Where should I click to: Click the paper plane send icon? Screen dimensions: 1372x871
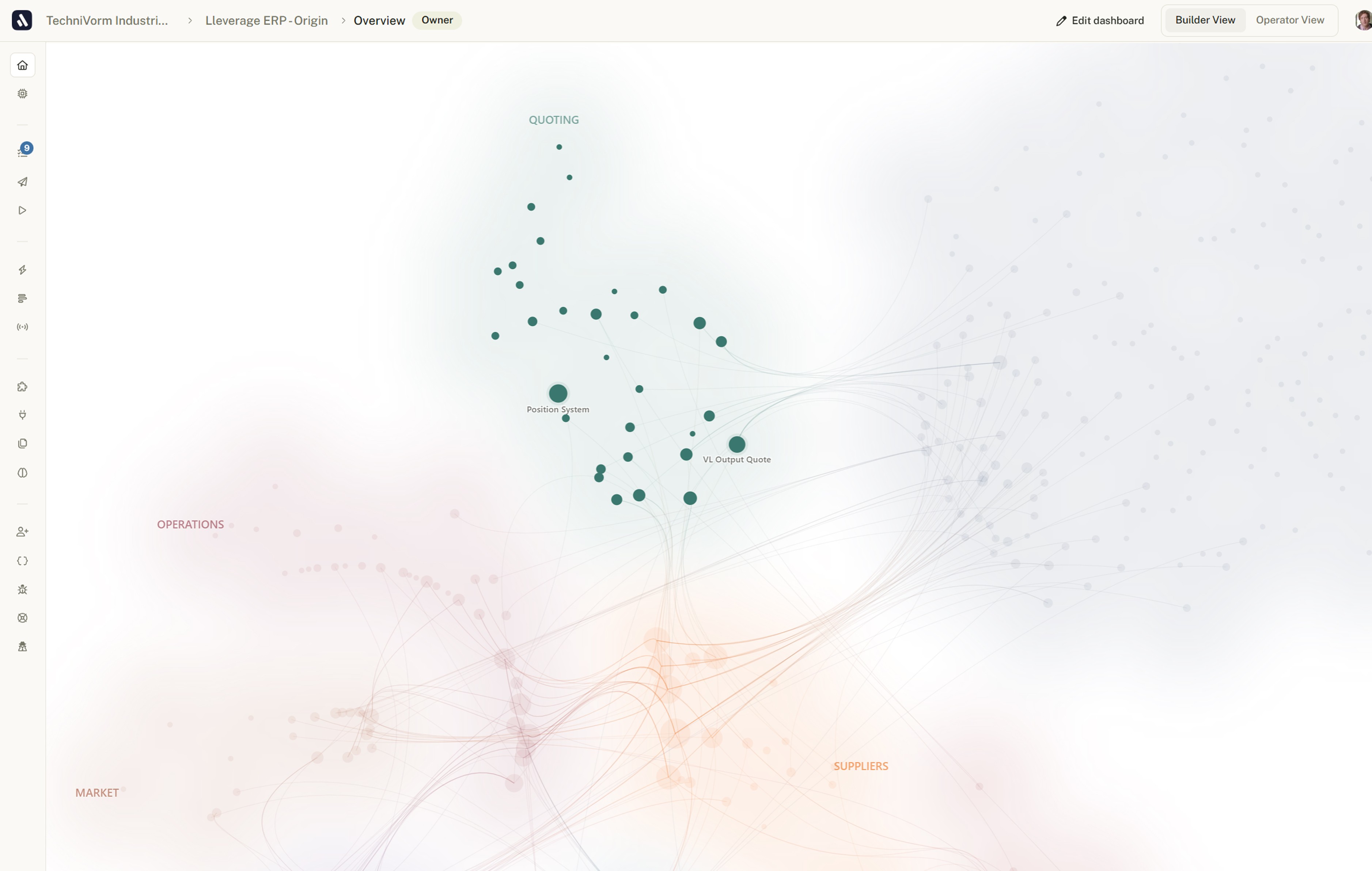point(22,182)
